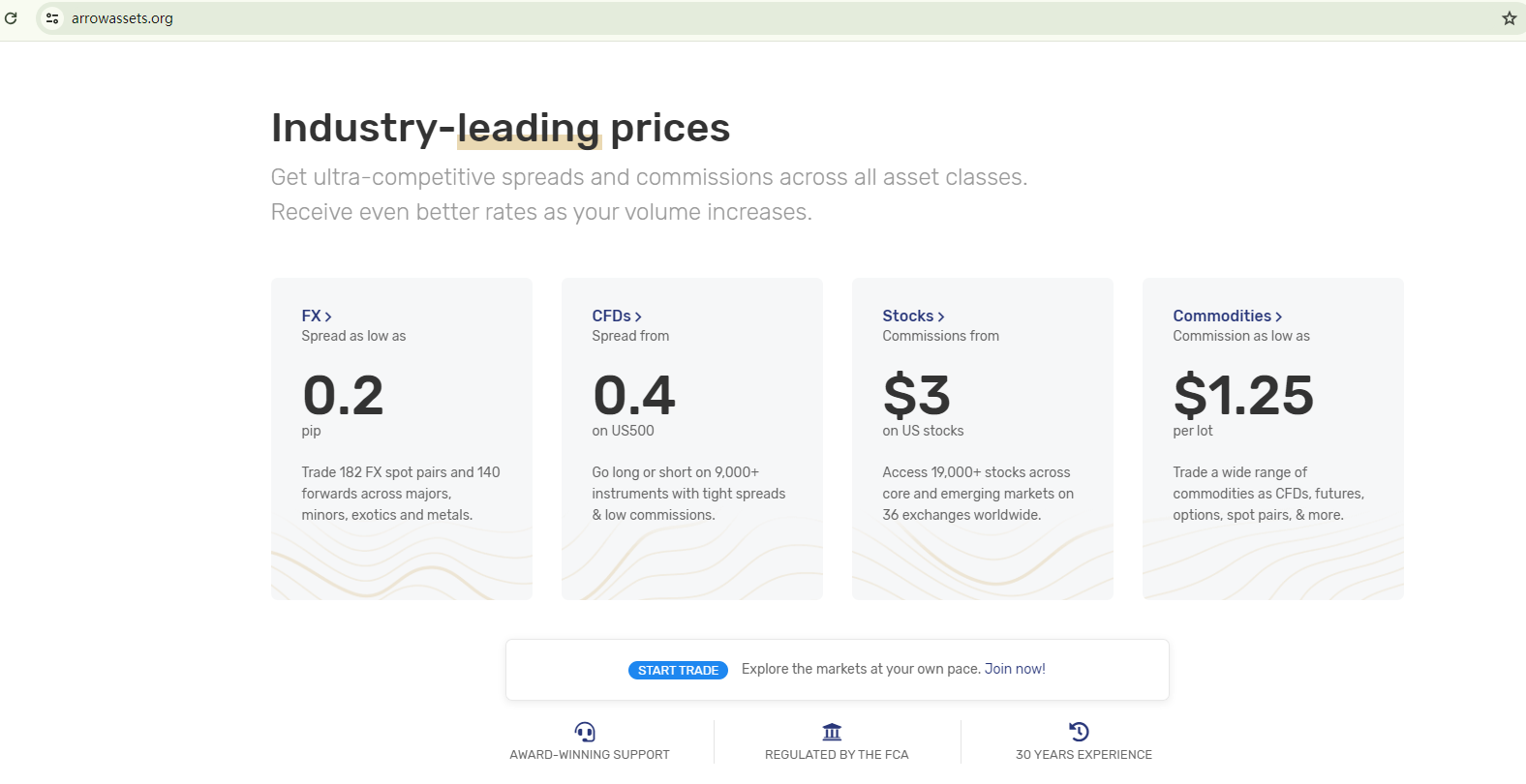This screenshot has width=1526, height=784.
Task: Click the chevron beside Stocks
Action: coord(941,317)
